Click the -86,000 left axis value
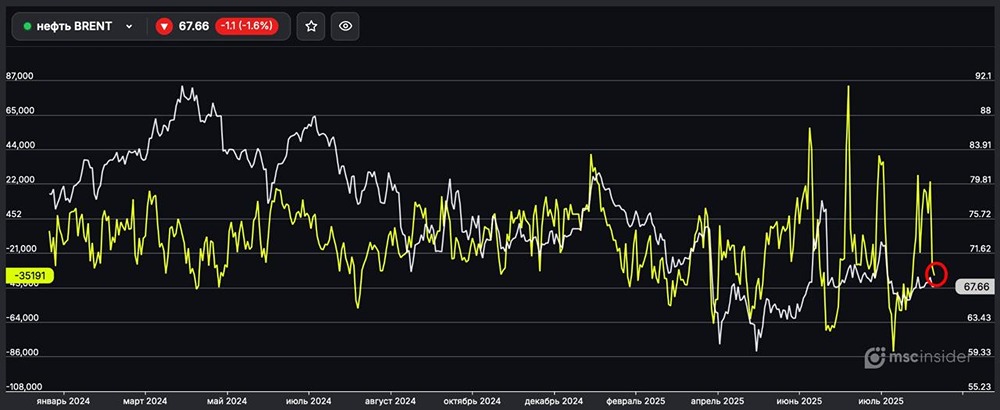 point(20,352)
